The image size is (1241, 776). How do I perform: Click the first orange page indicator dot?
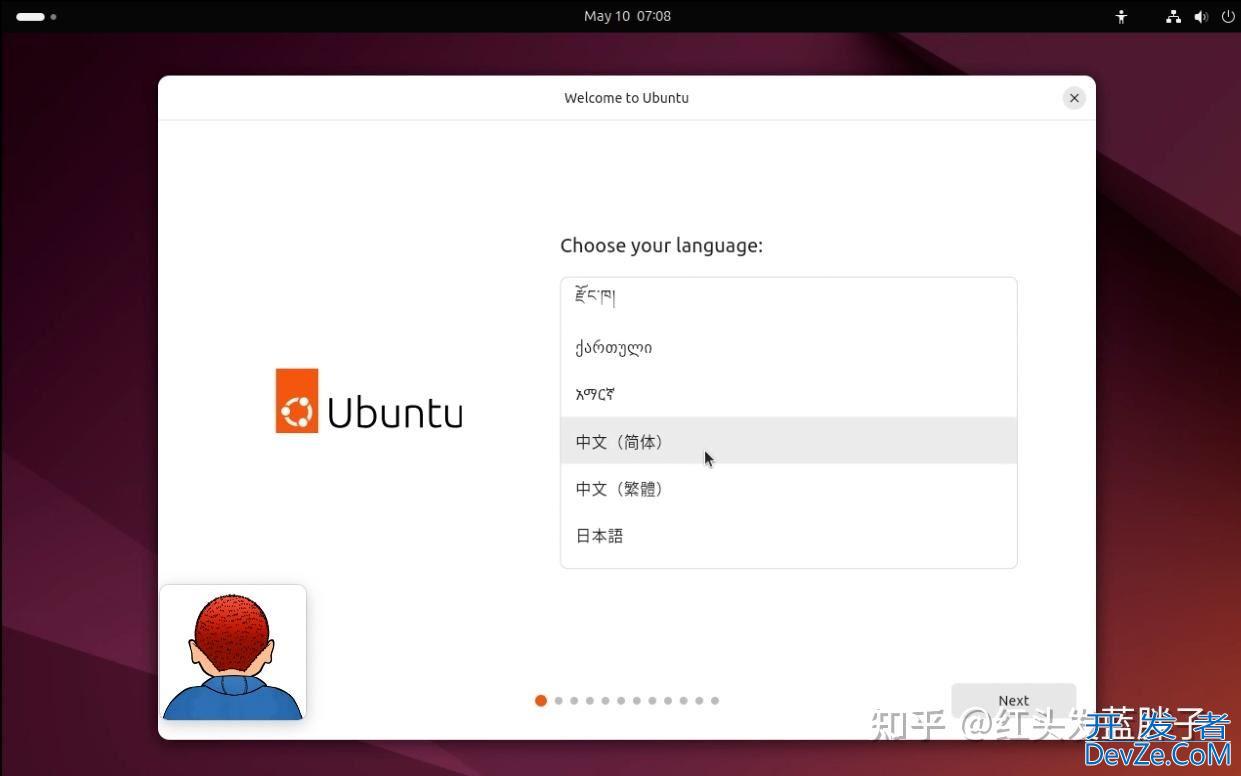(x=541, y=701)
